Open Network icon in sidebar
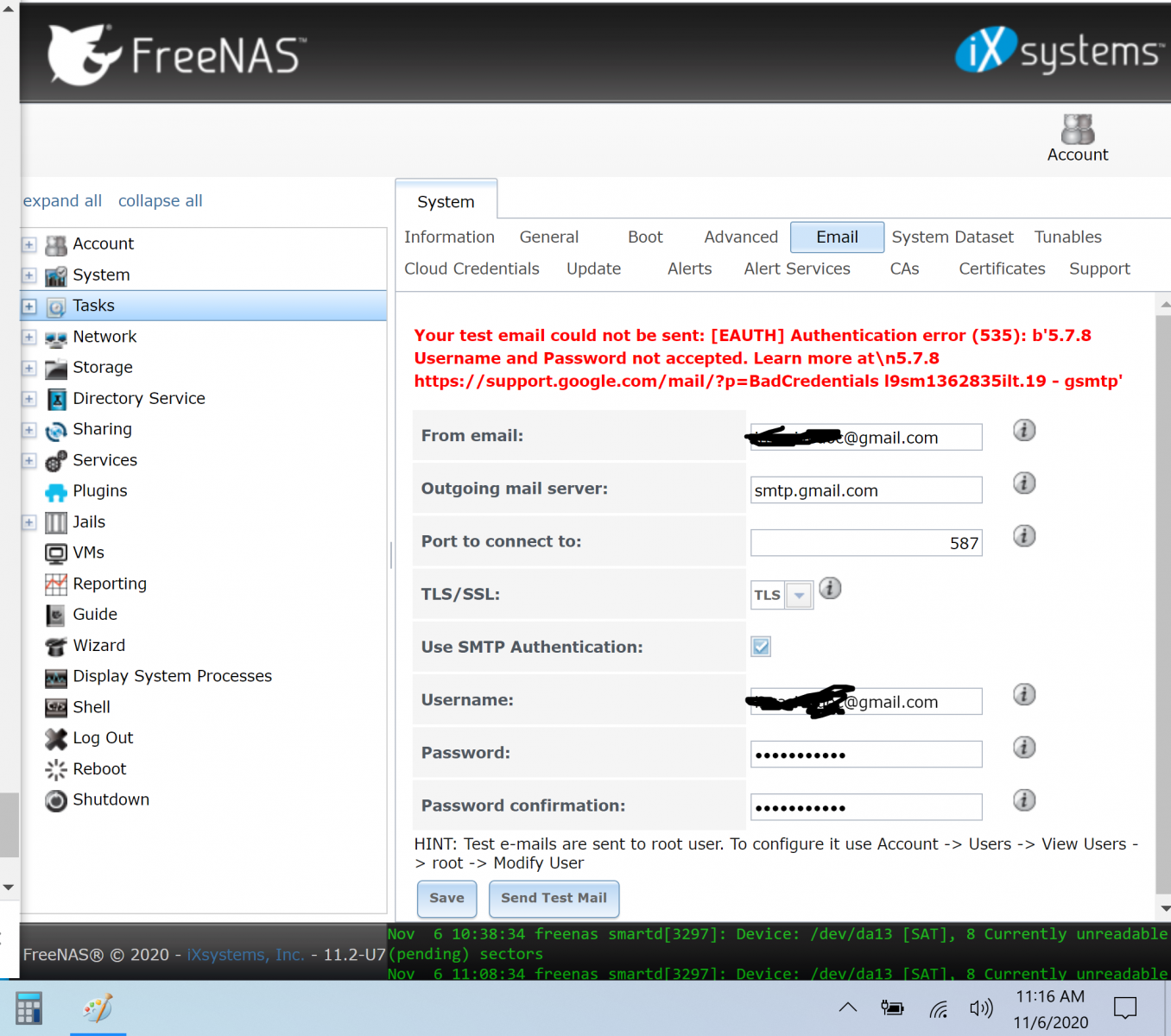 56,338
